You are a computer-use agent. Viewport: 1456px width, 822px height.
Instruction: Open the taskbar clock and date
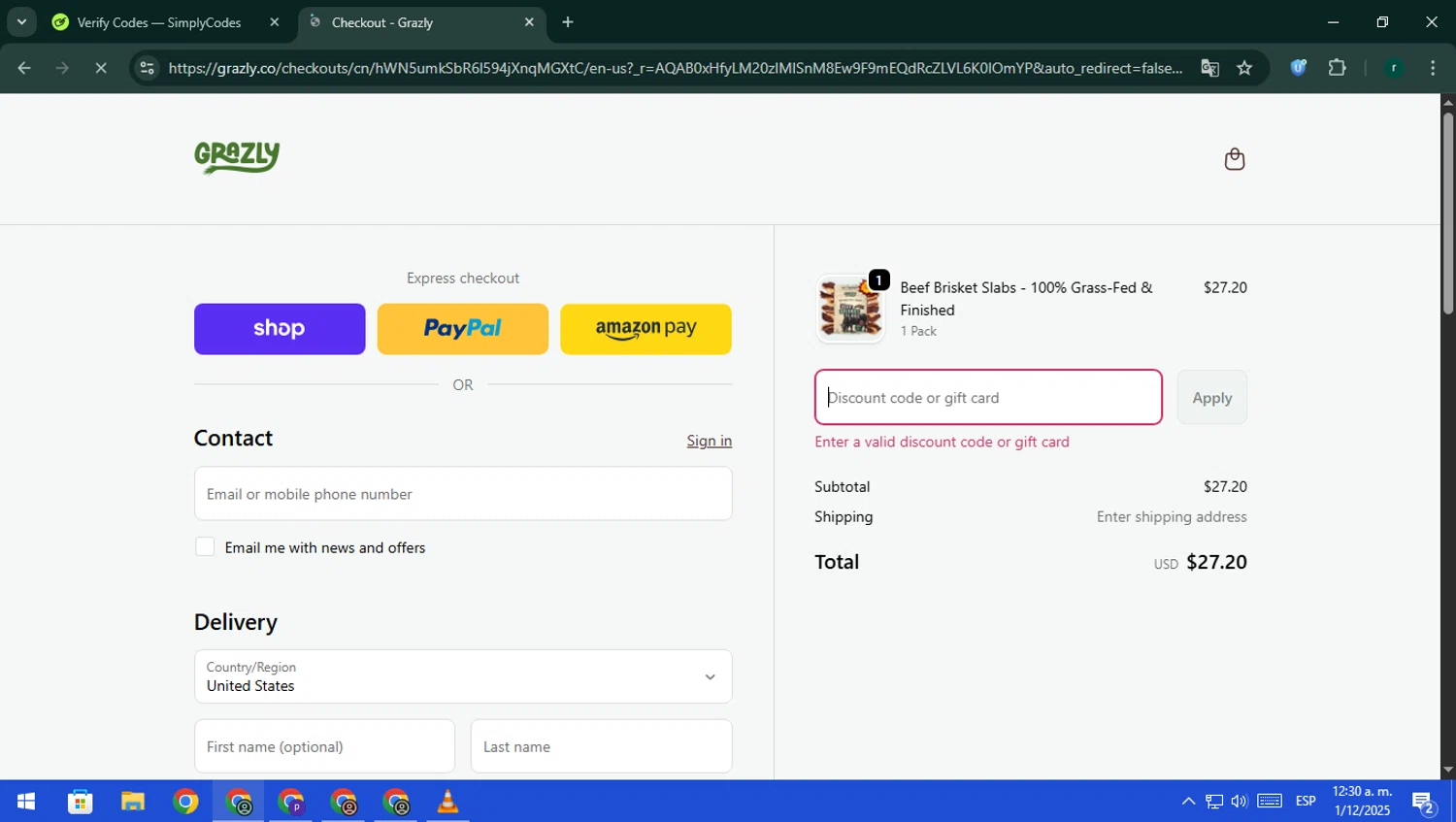pyautogui.click(x=1363, y=802)
